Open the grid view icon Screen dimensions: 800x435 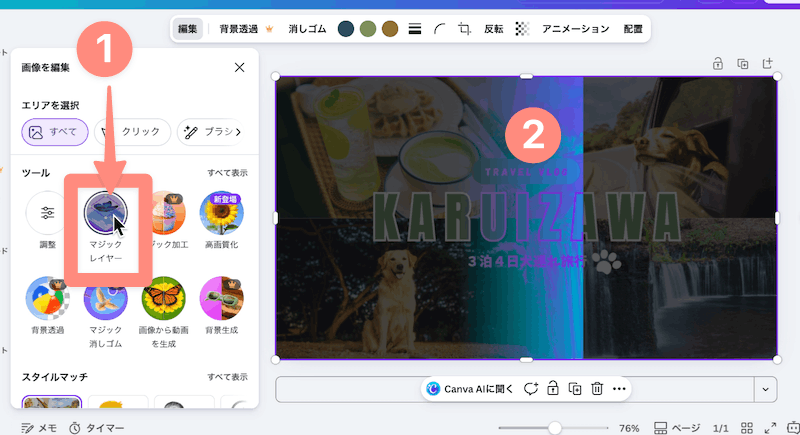[747, 428]
